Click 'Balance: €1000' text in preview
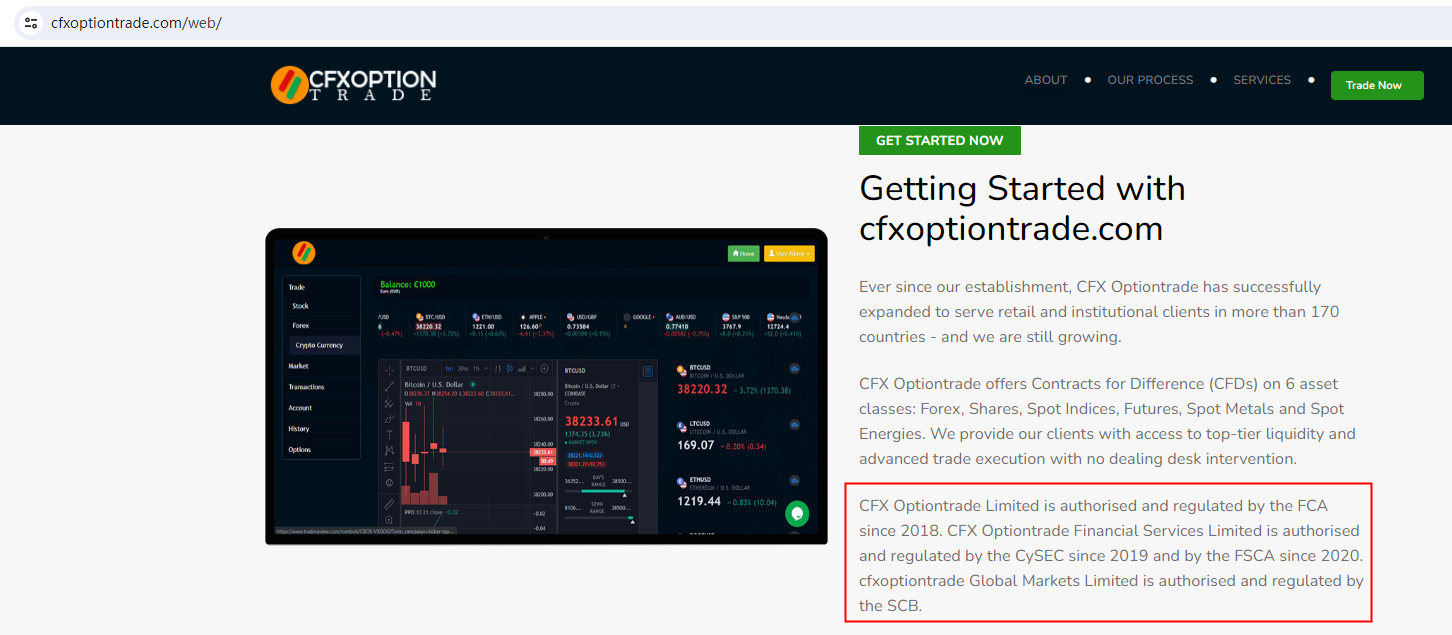Screen dimensions: 1452x635 [x=409, y=285]
